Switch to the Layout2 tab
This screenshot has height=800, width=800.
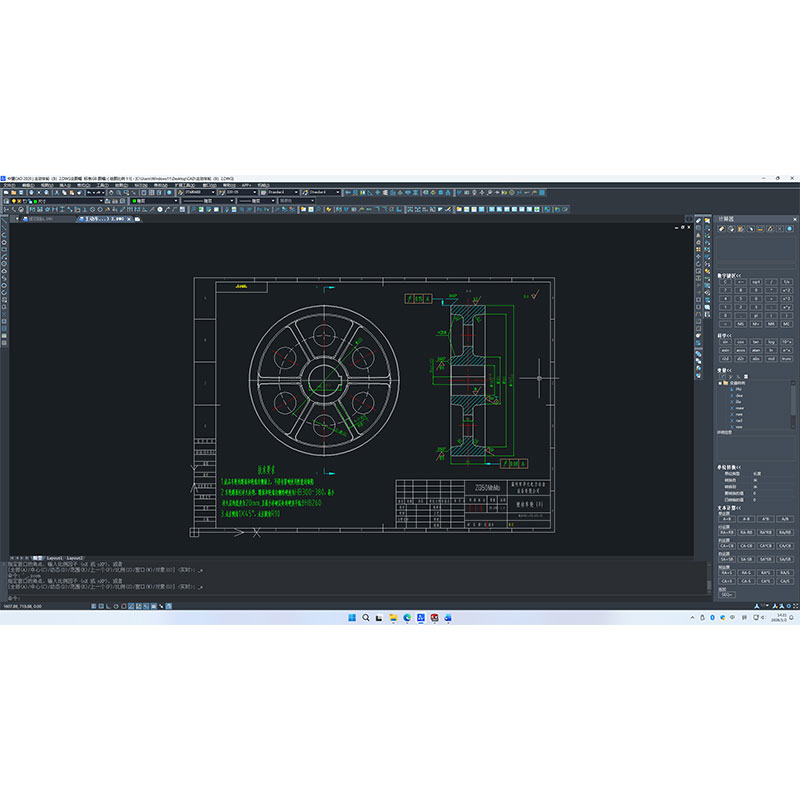[x=75, y=557]
